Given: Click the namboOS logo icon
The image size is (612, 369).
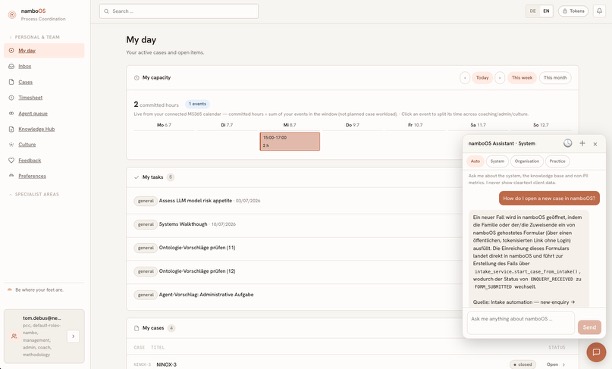Looking at the screenshot, I should (12, 15).
